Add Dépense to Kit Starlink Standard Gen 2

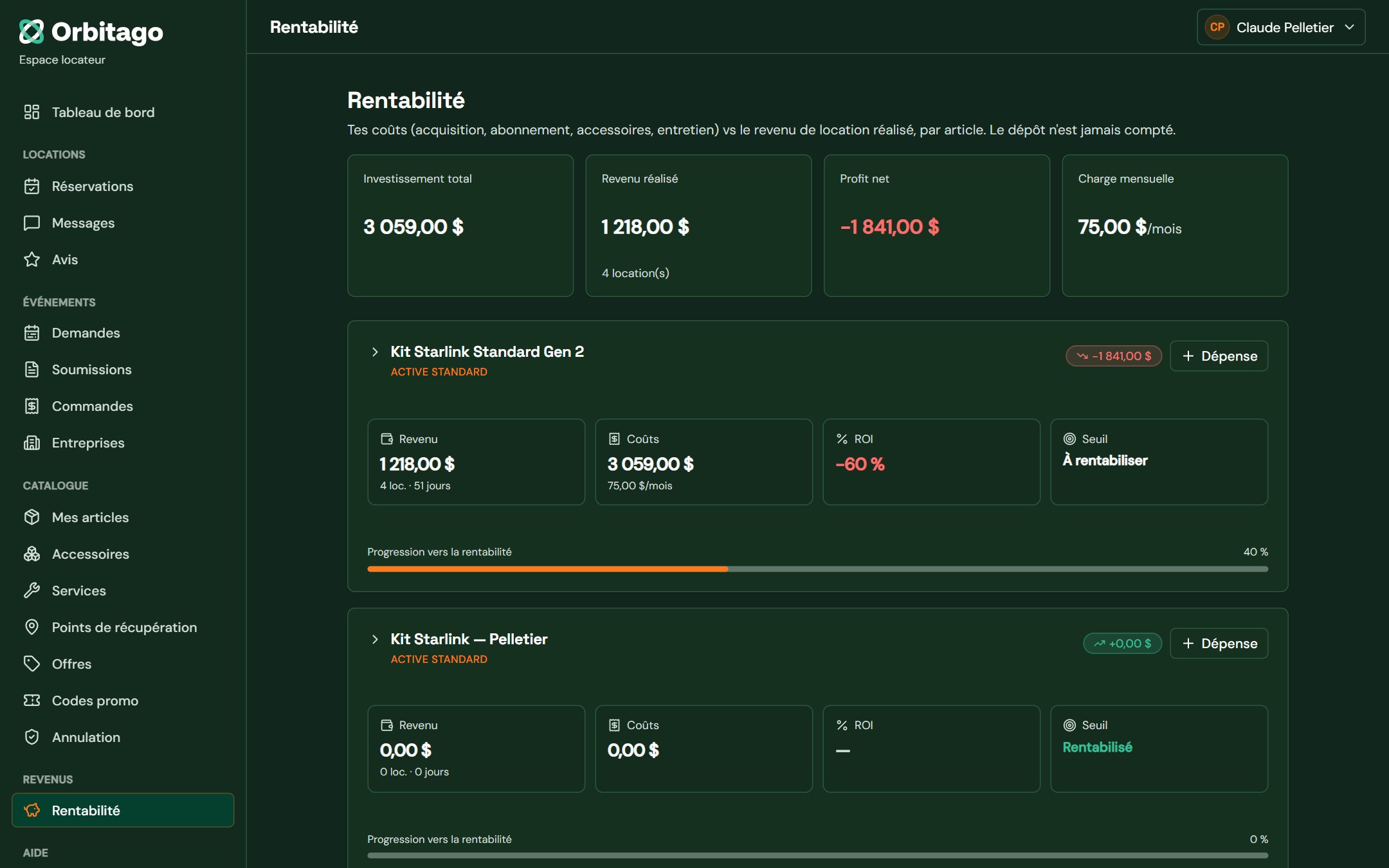pyautogui.click(x=1219, y=356)
